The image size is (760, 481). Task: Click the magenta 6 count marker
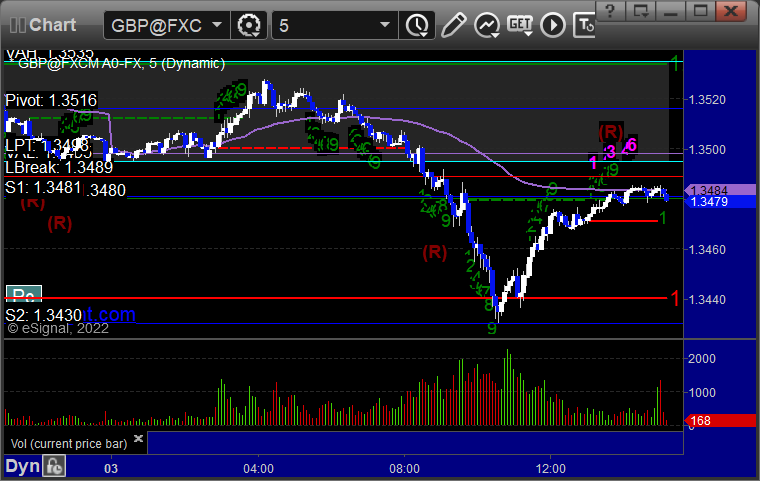[632, 144]
